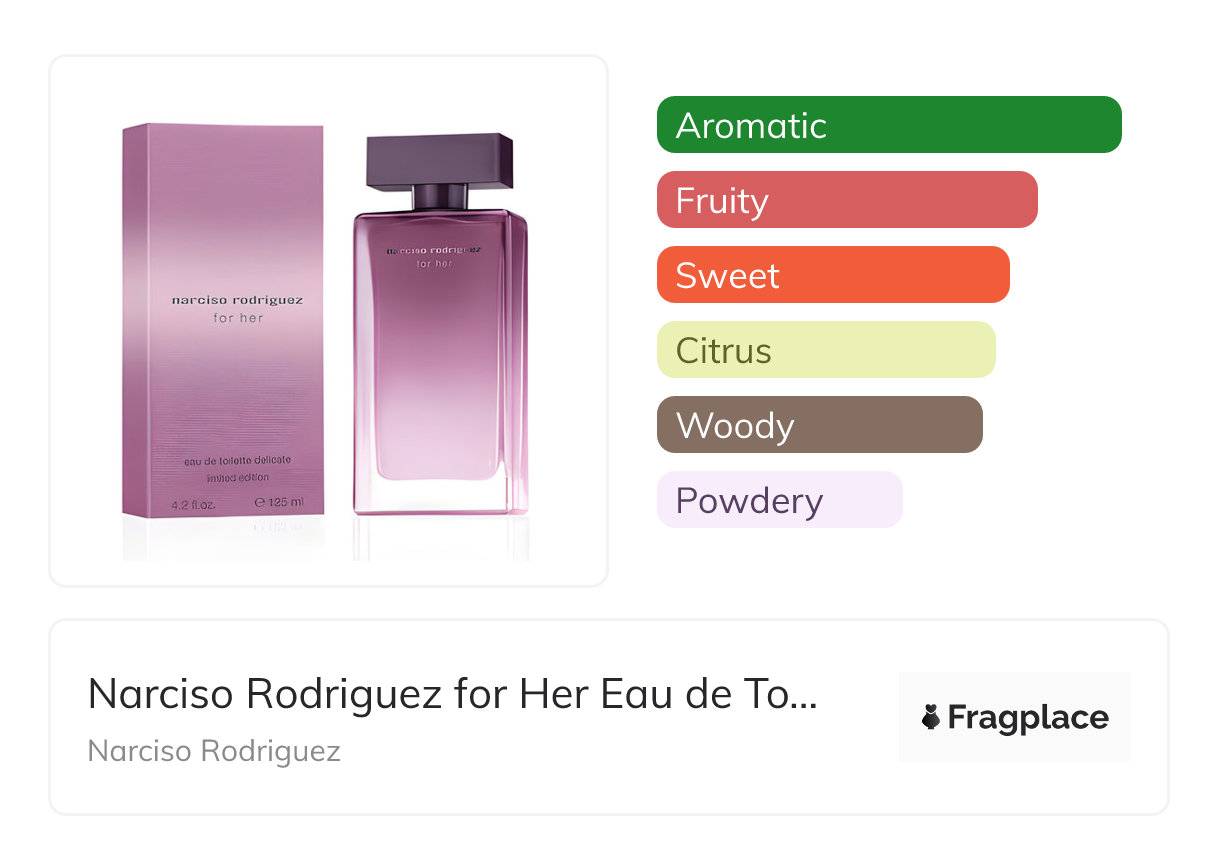
Task: Click the Fragplace perfume bottle logo icon
Action: pyautogui.click(x=931, y=717)
